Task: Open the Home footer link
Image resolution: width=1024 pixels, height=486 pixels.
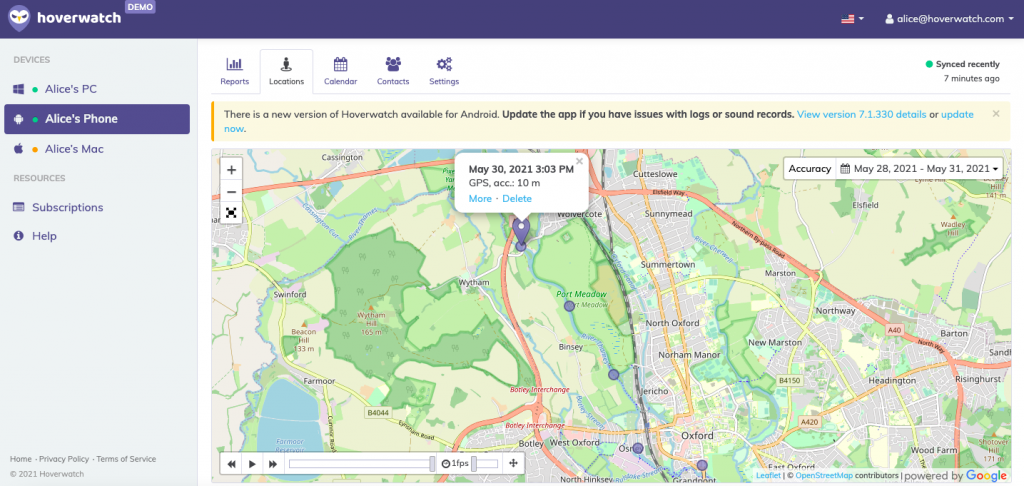Action: [21, 459]
